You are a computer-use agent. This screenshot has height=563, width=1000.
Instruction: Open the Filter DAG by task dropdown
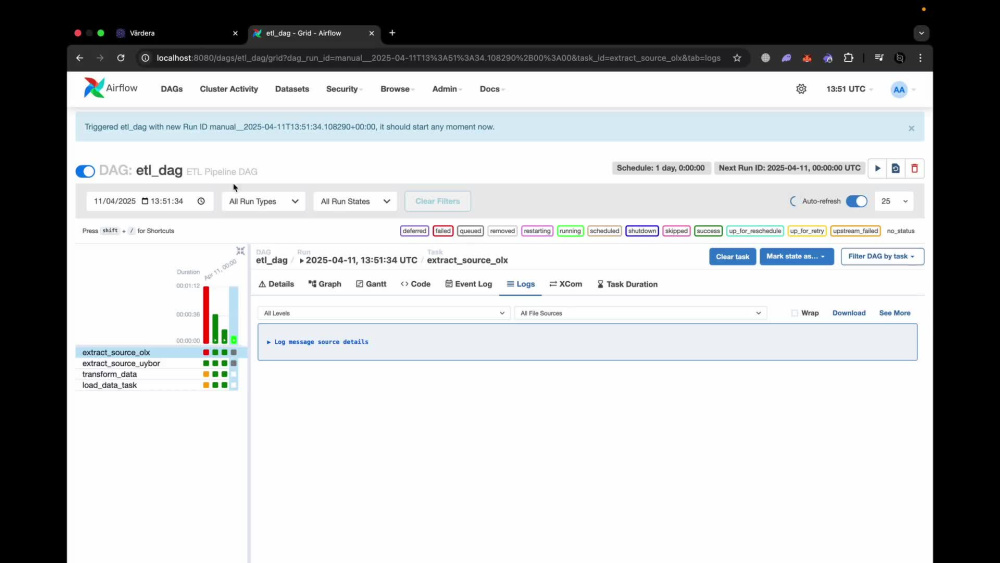pyautogui.click(x=882, y=256)
